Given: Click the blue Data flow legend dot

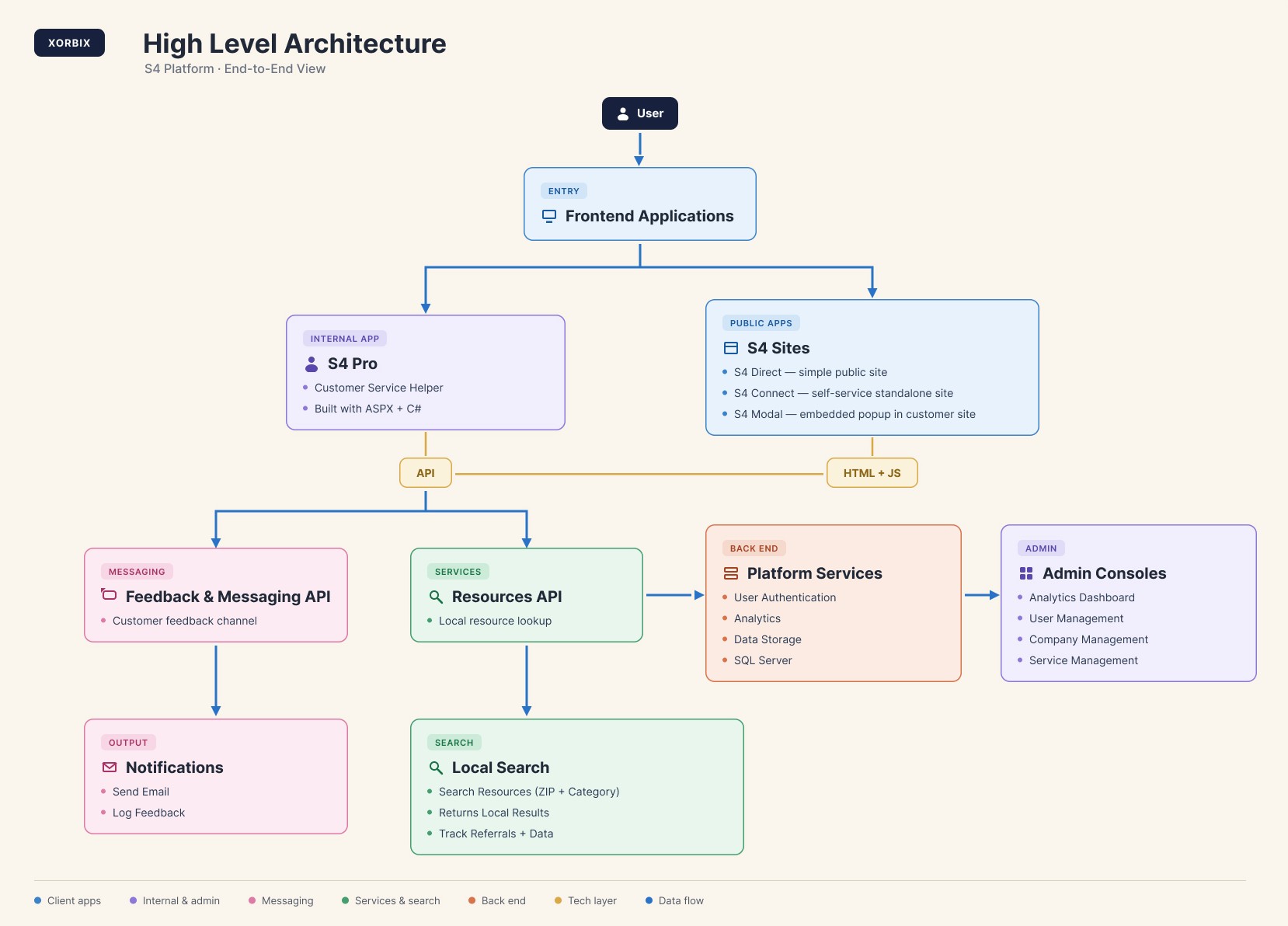Looking at the screenshot, I should point(649,900).
